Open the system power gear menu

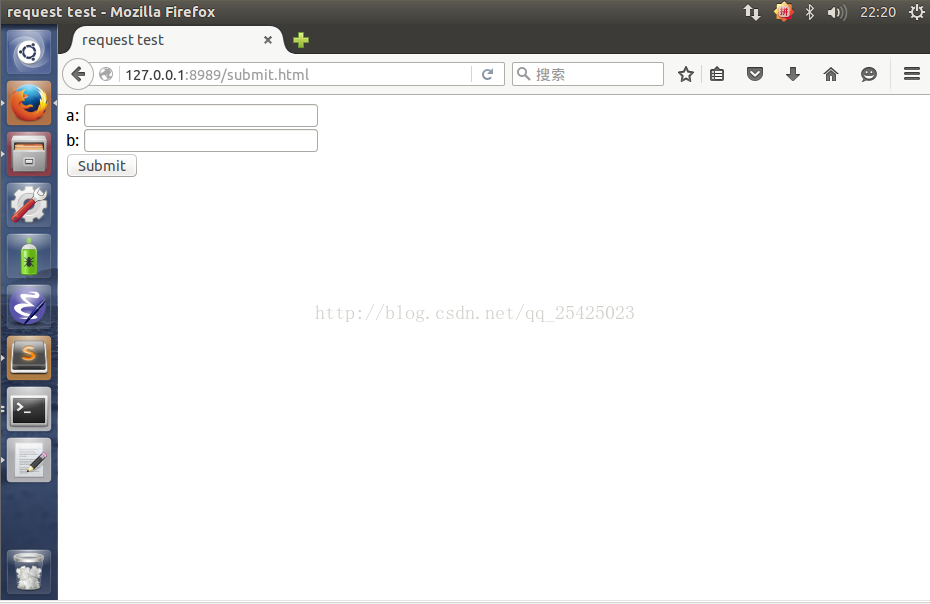(916, 12)
